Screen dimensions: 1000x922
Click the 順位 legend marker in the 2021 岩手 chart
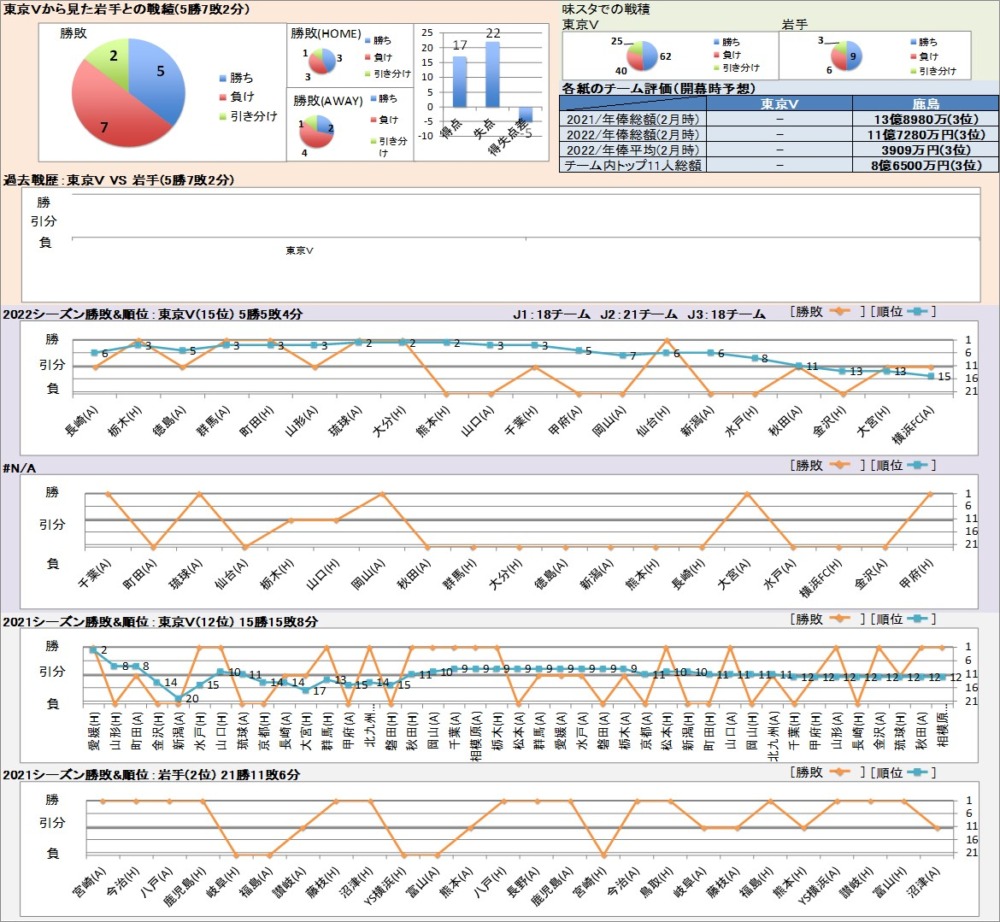pos(919,772)
